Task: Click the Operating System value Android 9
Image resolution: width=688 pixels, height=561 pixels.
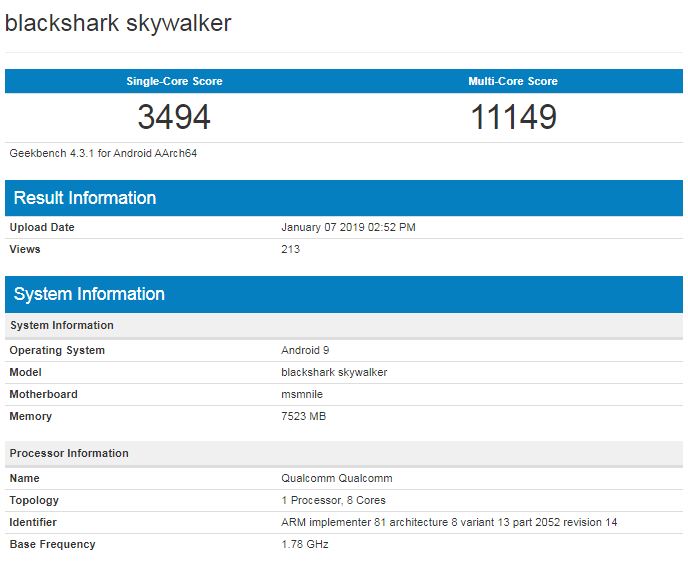Action: tap(305, 350)
